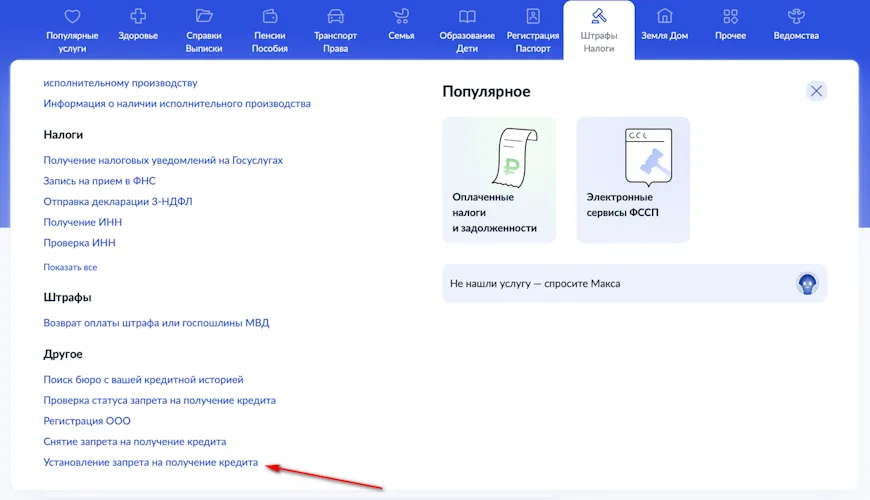Screen dimensions: 870x500
Task: Open Регистрация ООО link
Action: pyautogui.click(x=87, y=421)
